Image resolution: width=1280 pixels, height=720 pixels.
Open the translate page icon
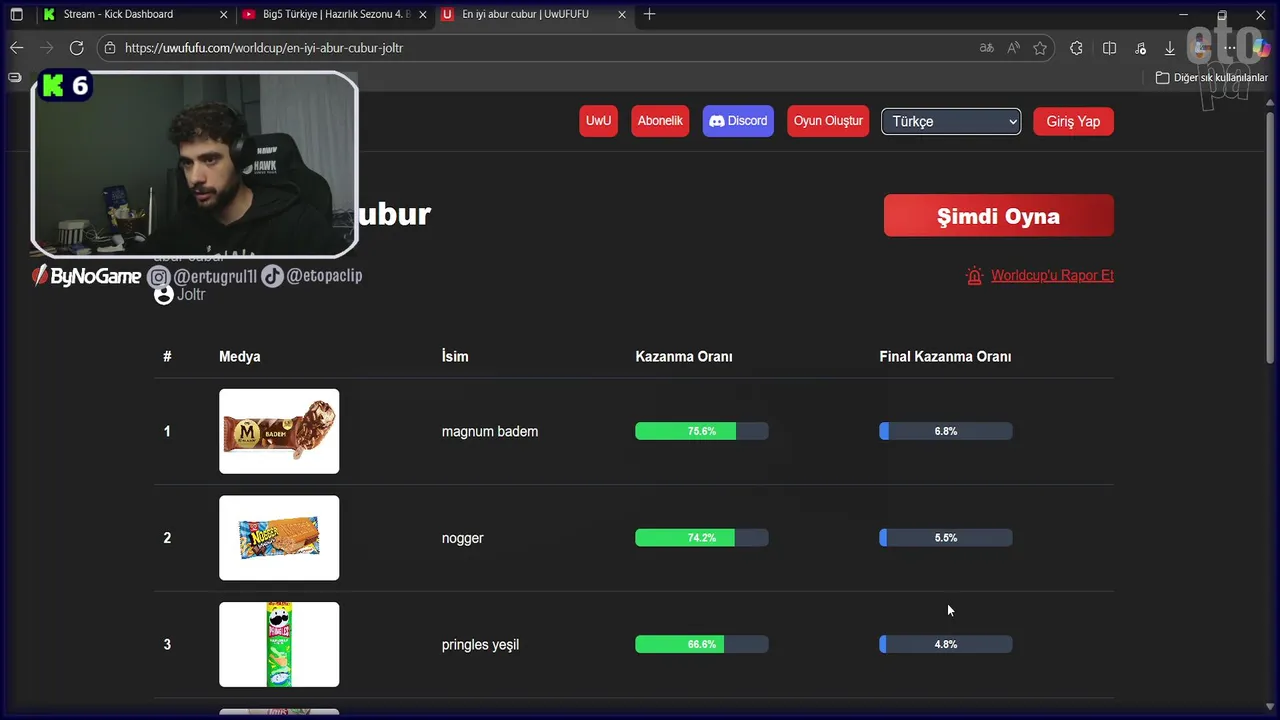986,48
